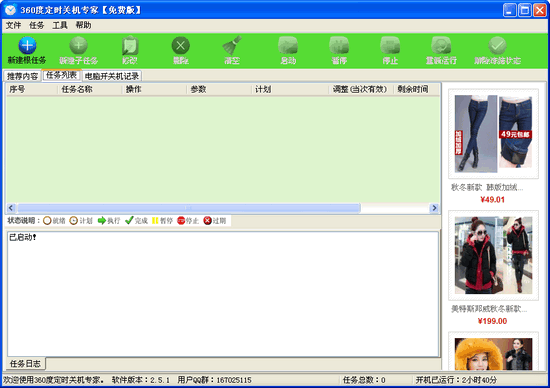Click the 开机已运行 uptime status text
Screen dimensions: 550x388
[456, 380]
